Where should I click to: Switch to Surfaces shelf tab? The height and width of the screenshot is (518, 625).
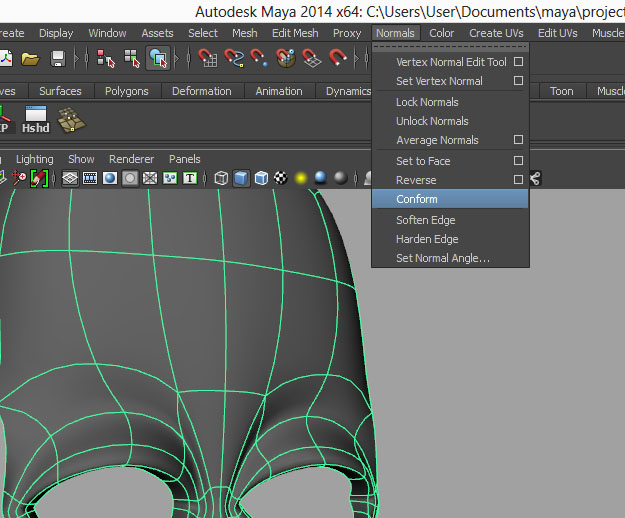point(60,91)
